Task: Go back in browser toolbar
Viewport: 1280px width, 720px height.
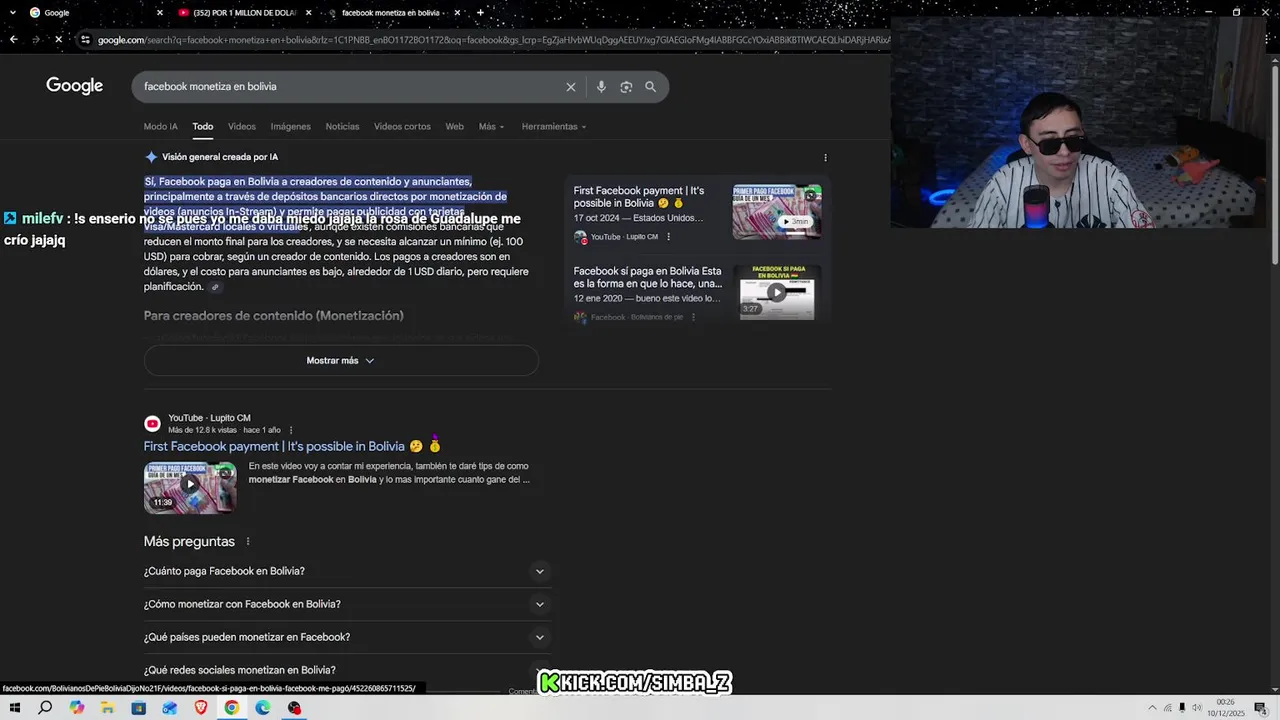Action: click(x=13, y=40)
